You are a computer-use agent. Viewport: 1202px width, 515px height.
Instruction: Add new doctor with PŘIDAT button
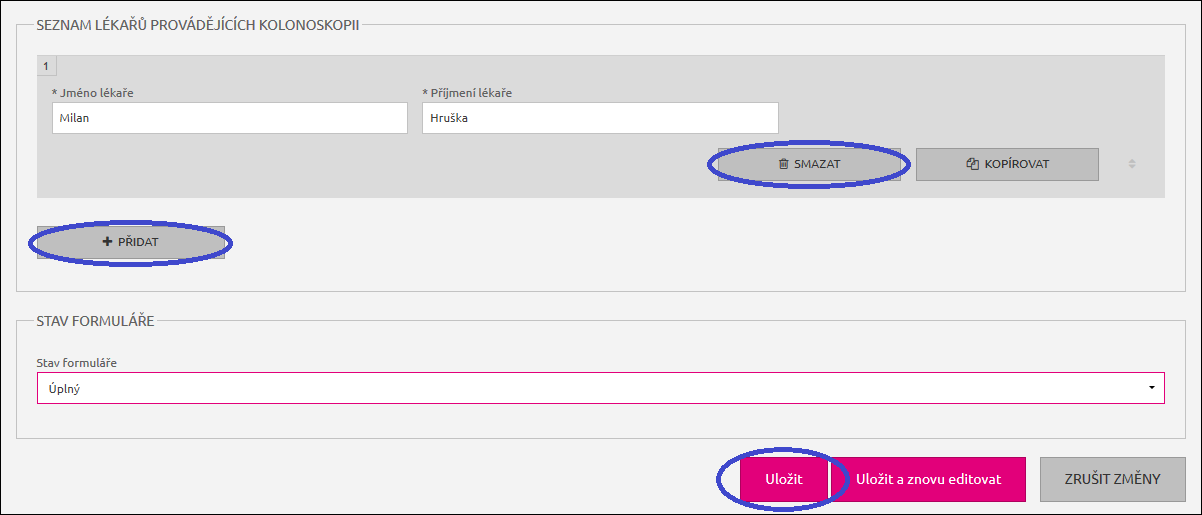pos(131,242)
